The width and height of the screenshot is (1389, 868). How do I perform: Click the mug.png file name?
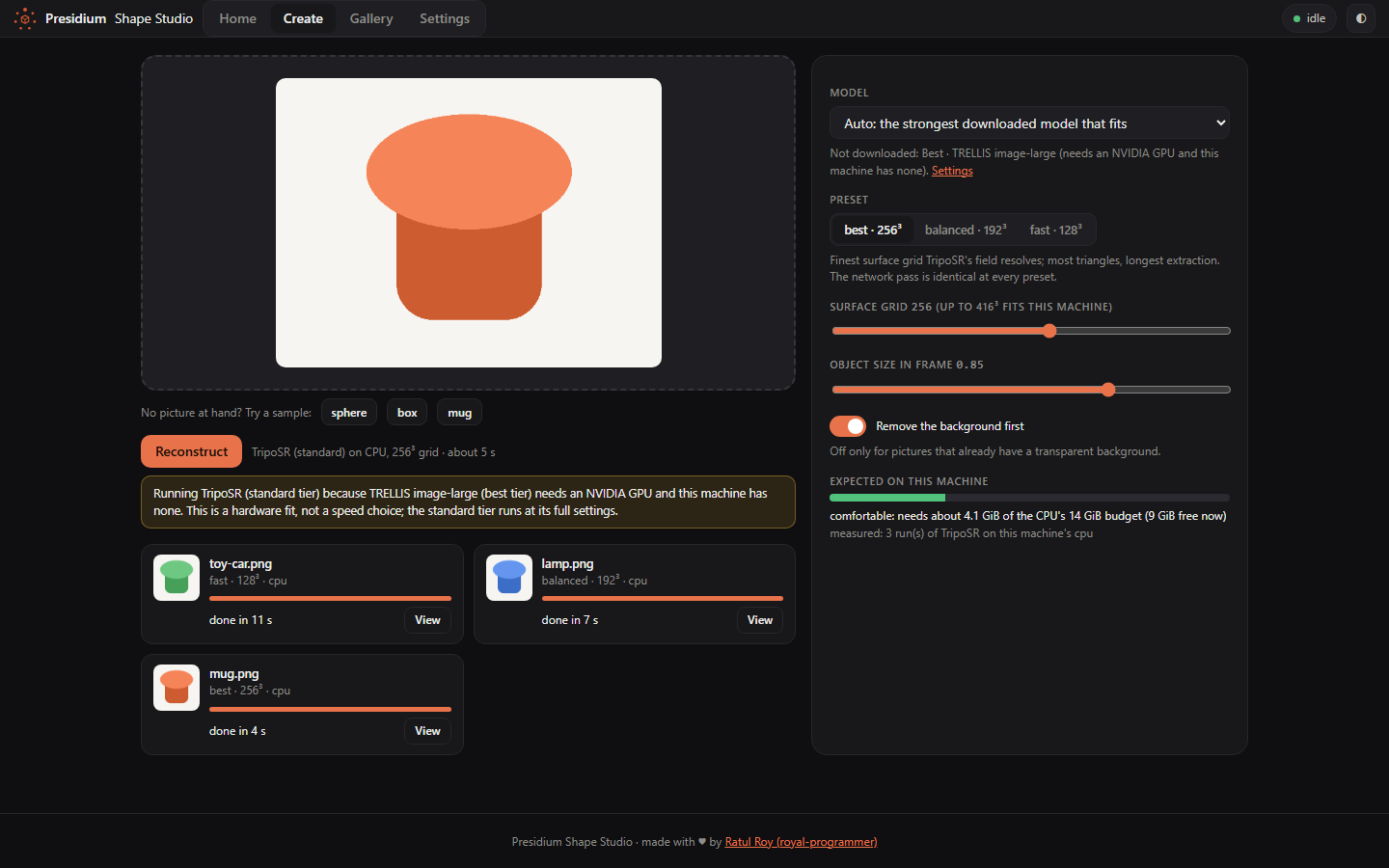(234, 674)
